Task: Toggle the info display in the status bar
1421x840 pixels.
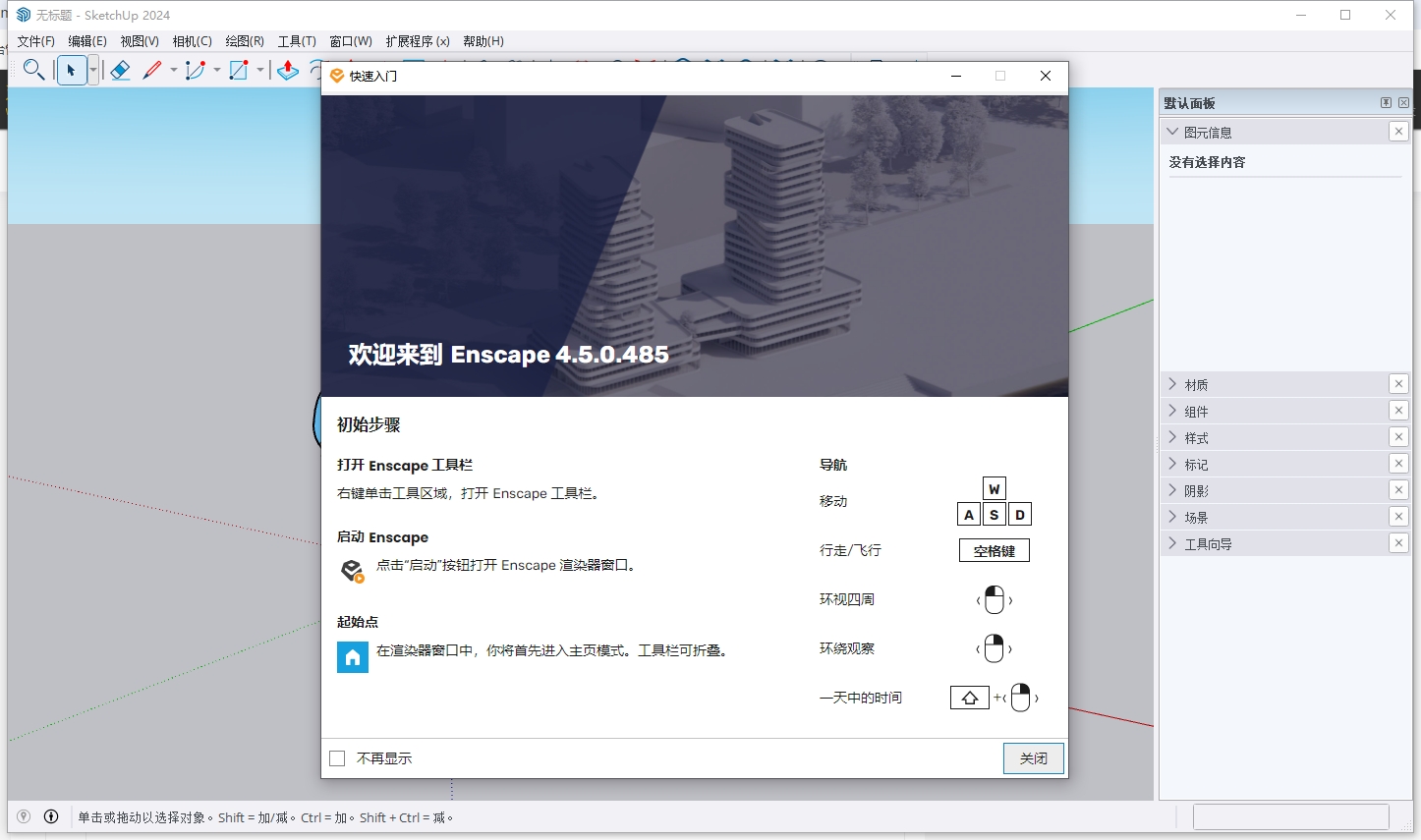Action: click(50, 816)
